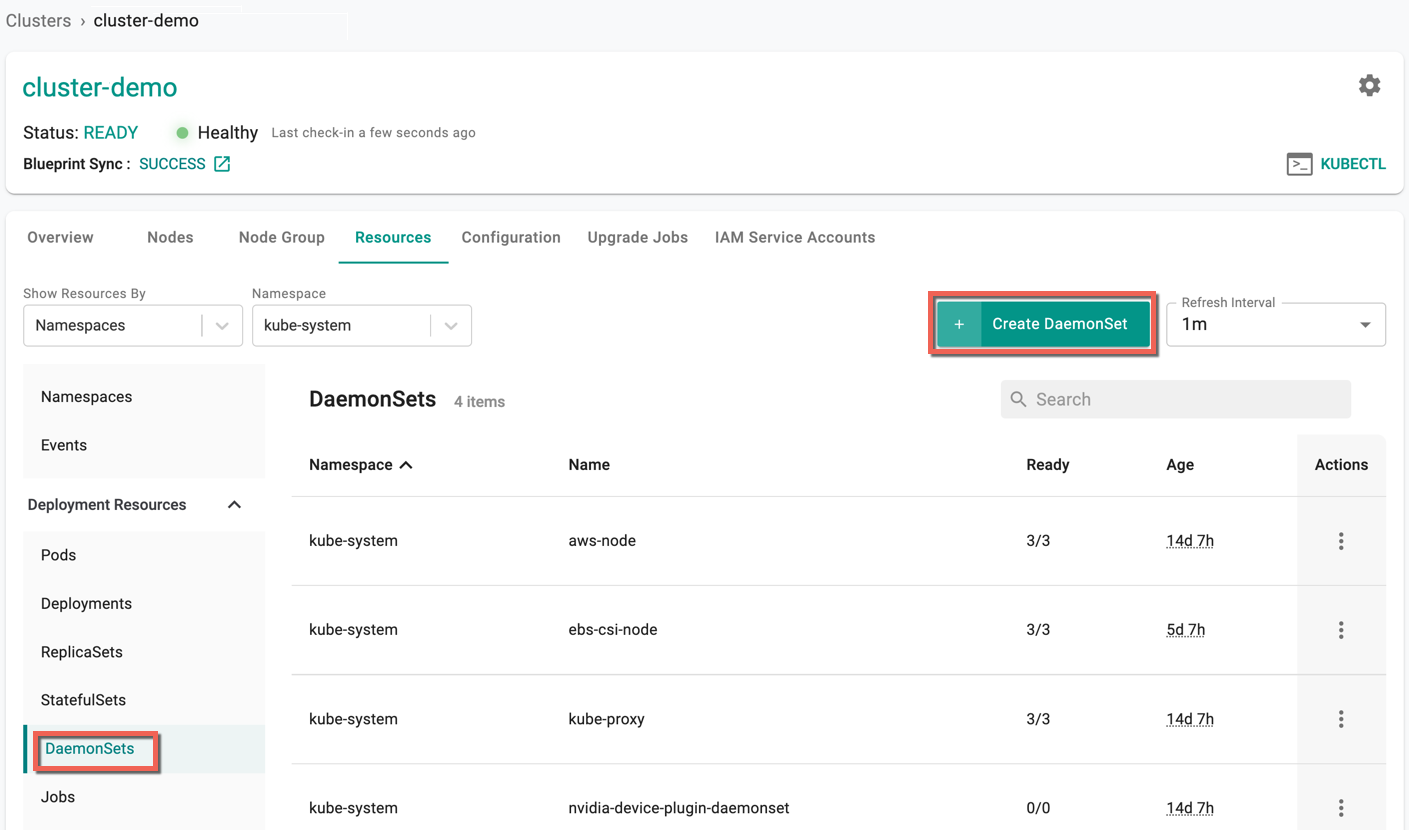Open the Upgrade Jobs tab
This screenshot has width=1409, height=830.
click(x=638, y=237)
